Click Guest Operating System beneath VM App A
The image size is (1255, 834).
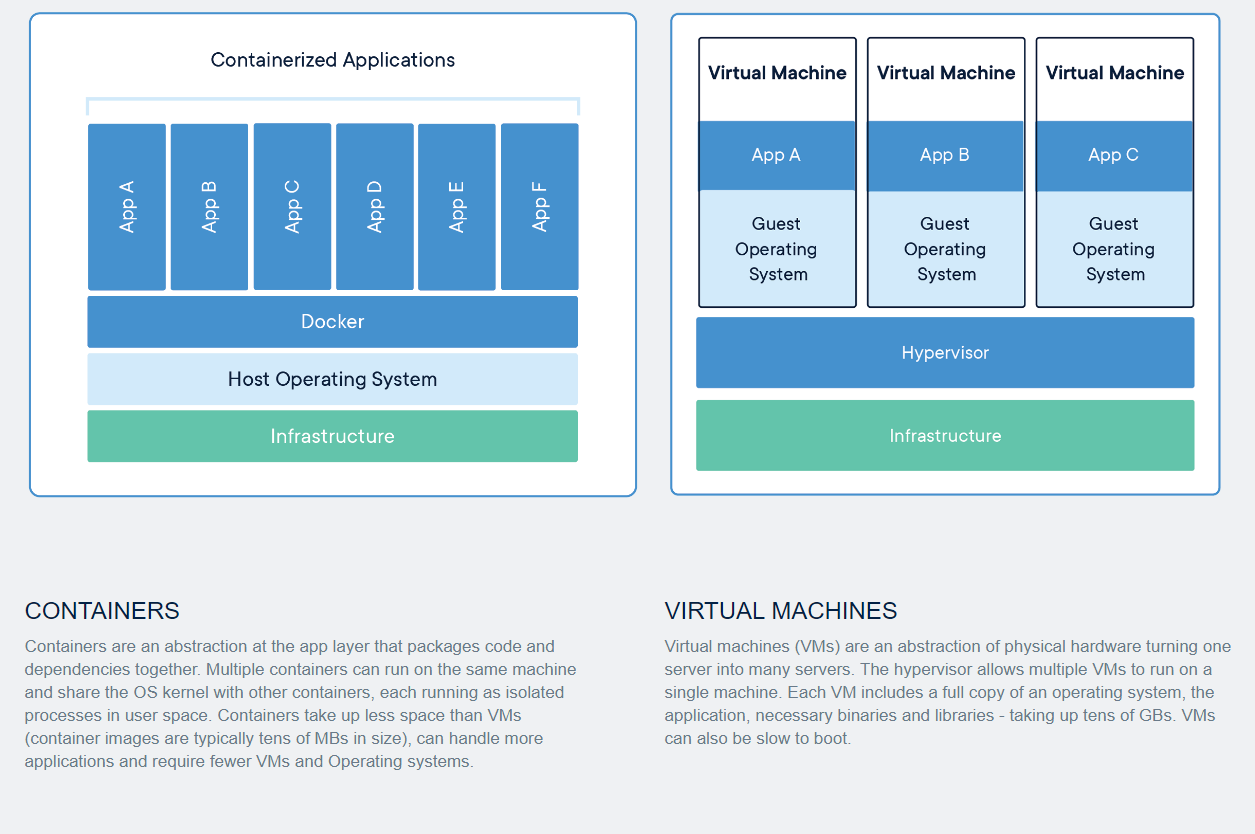click(x=777, y=249)
